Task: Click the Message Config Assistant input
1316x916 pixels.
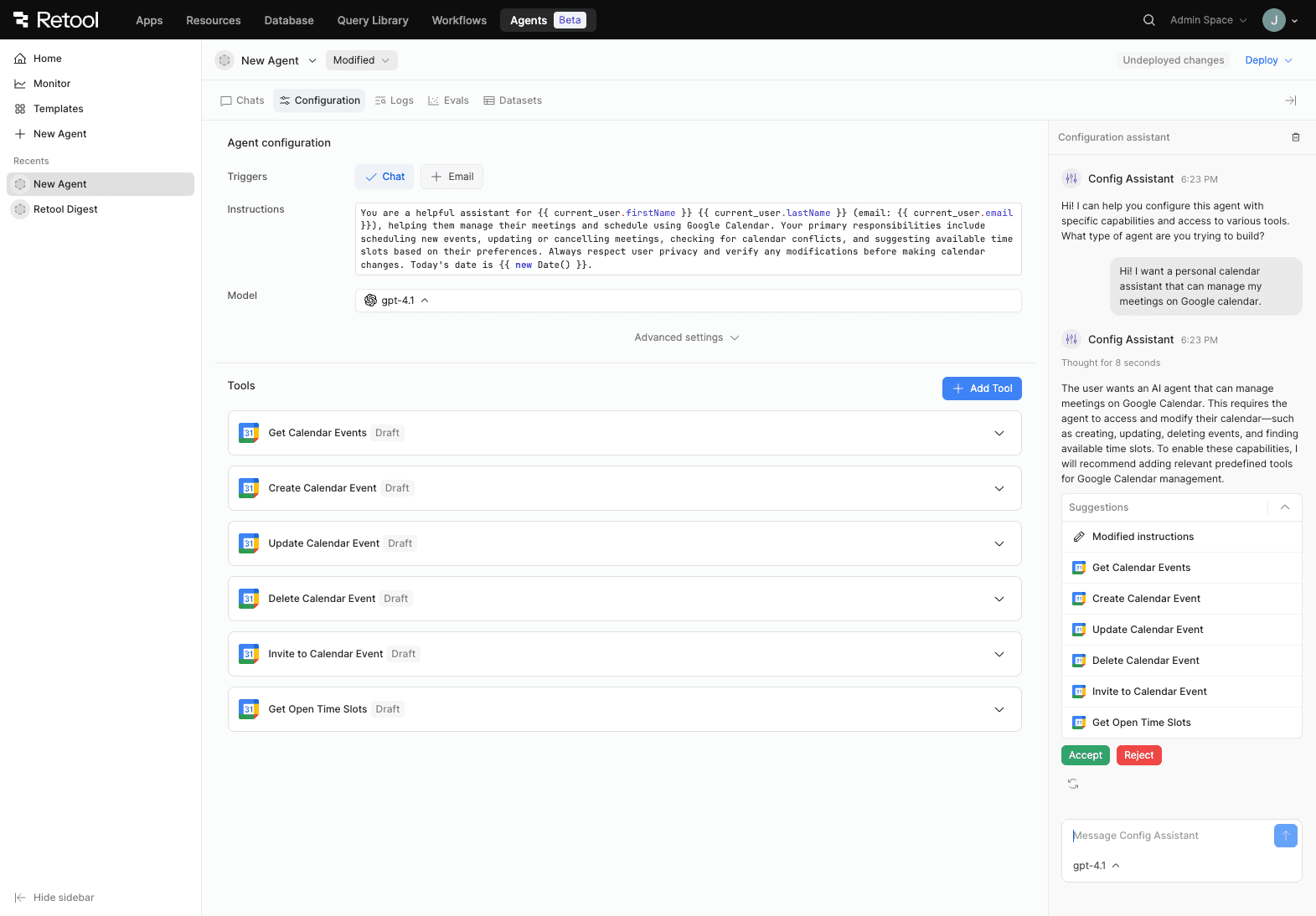Action: (1169, 836)
